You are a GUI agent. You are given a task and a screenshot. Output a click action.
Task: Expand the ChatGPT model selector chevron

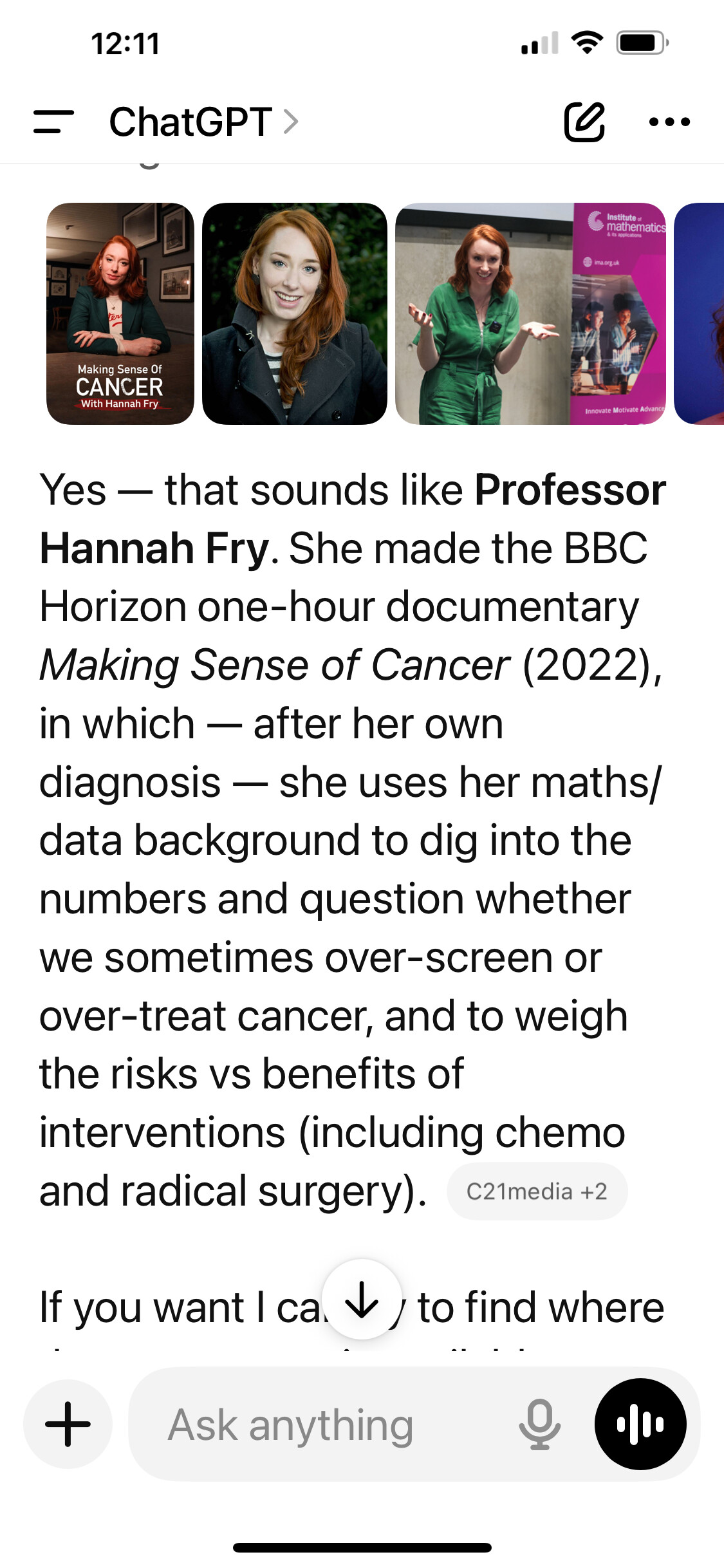[x=291, y=122]
